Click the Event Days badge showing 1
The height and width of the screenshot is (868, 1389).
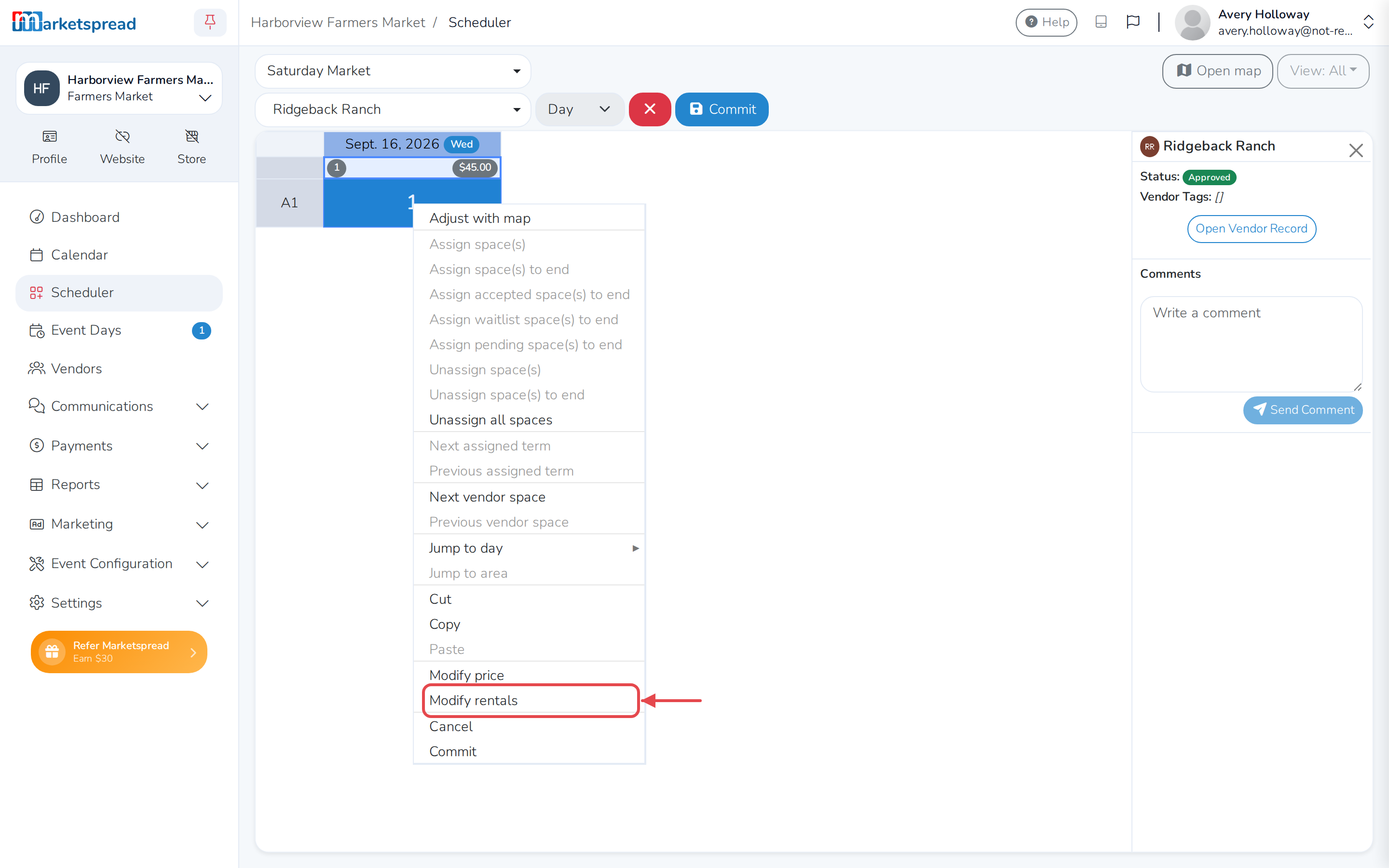click(202, 331)
